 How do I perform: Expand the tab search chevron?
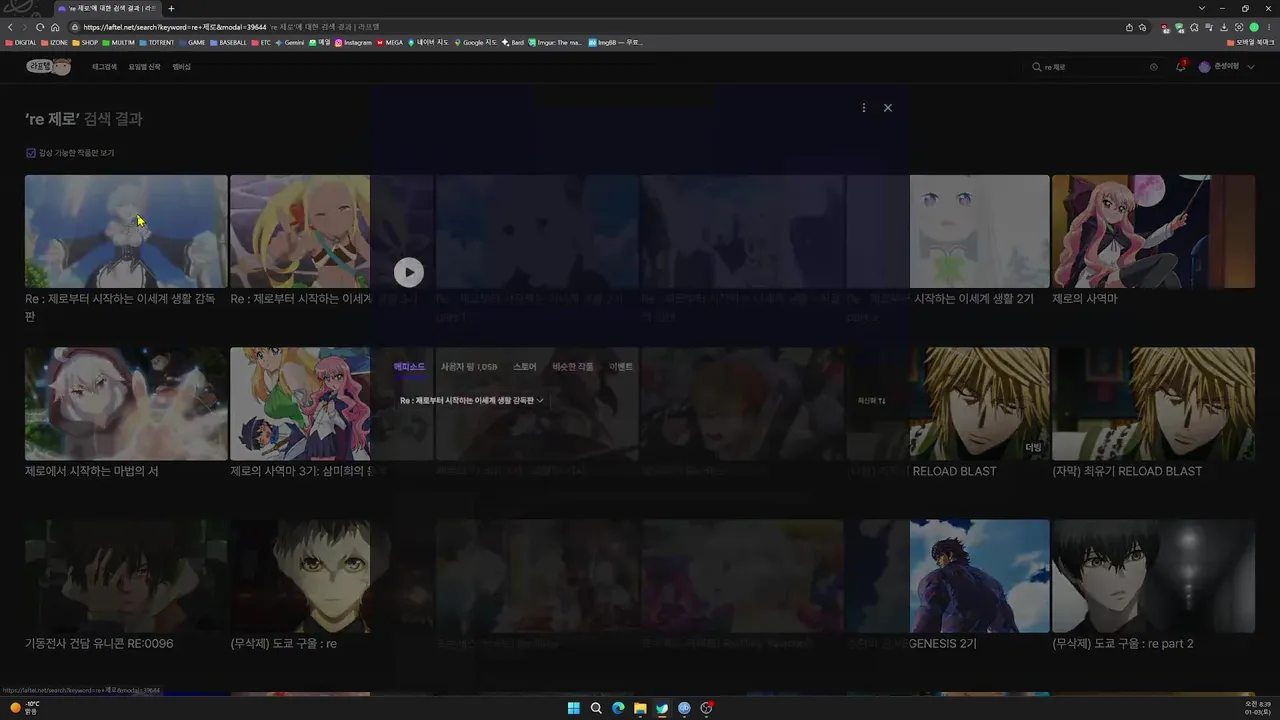[1202, 8]
